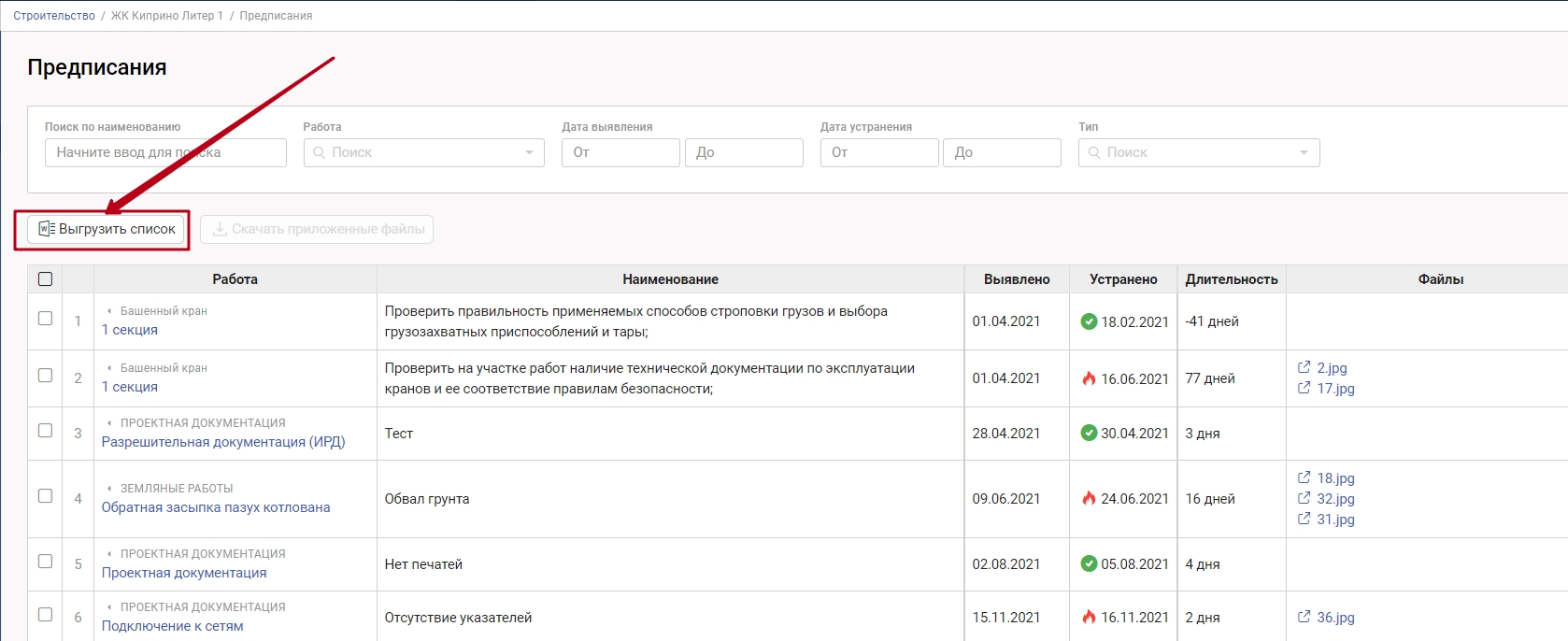Select the checkbox for row 4
This screenshot has width=1568, height=641.
tap(45, 496)
